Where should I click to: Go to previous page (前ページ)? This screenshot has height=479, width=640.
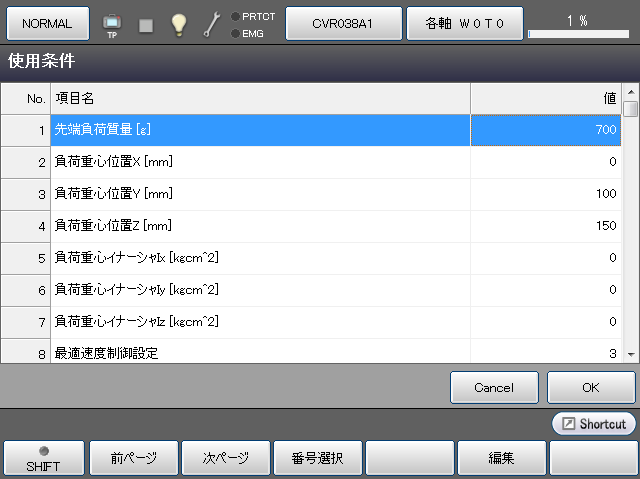134,459
